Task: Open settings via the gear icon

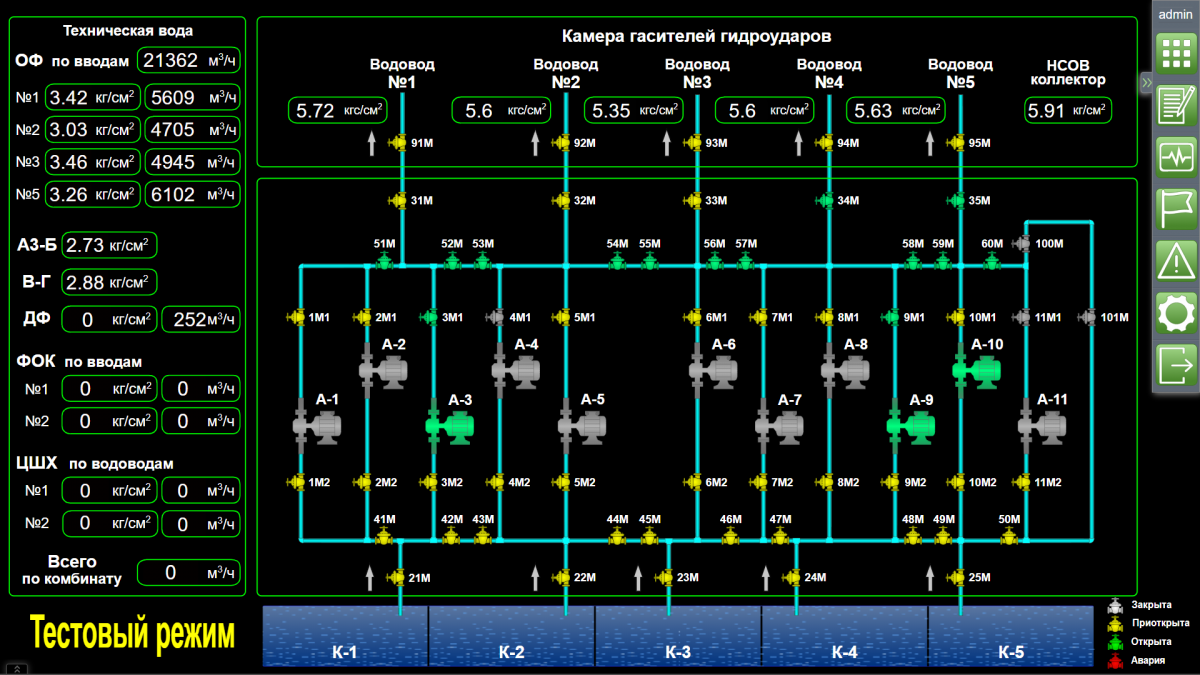Action: point(1175,314)
